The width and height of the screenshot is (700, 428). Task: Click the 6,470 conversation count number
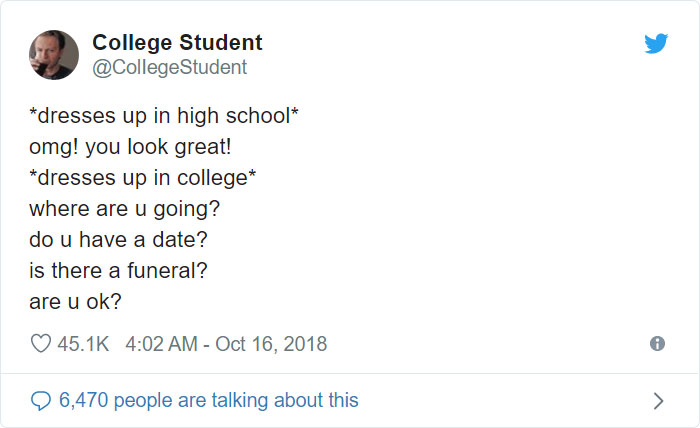point(84,401)
